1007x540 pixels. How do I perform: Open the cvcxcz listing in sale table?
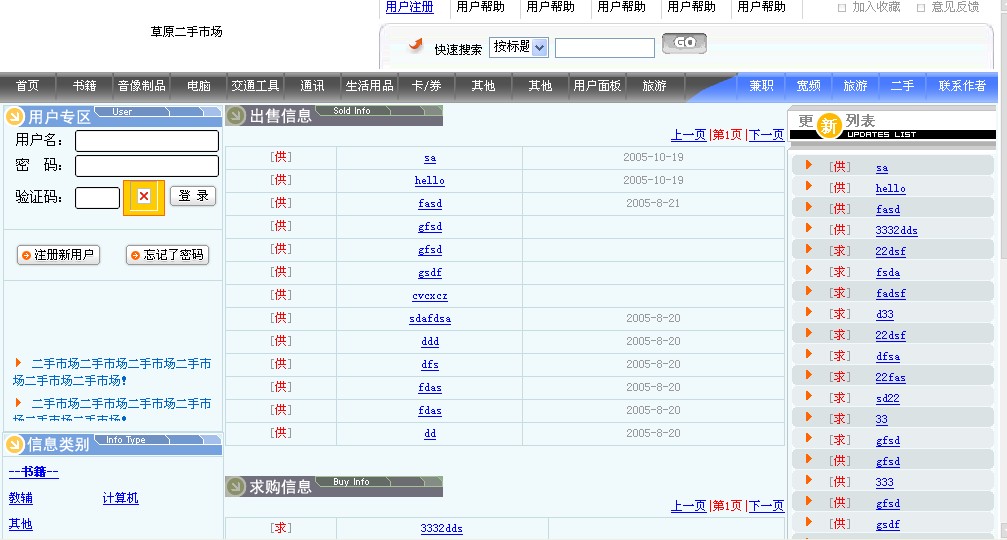pos(430,296)
